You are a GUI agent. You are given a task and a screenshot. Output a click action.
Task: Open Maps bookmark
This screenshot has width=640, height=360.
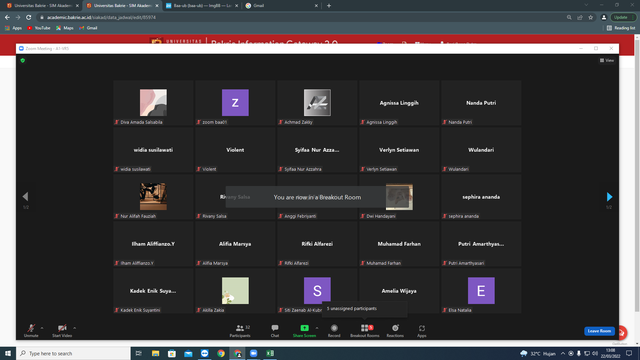[65, 28]
